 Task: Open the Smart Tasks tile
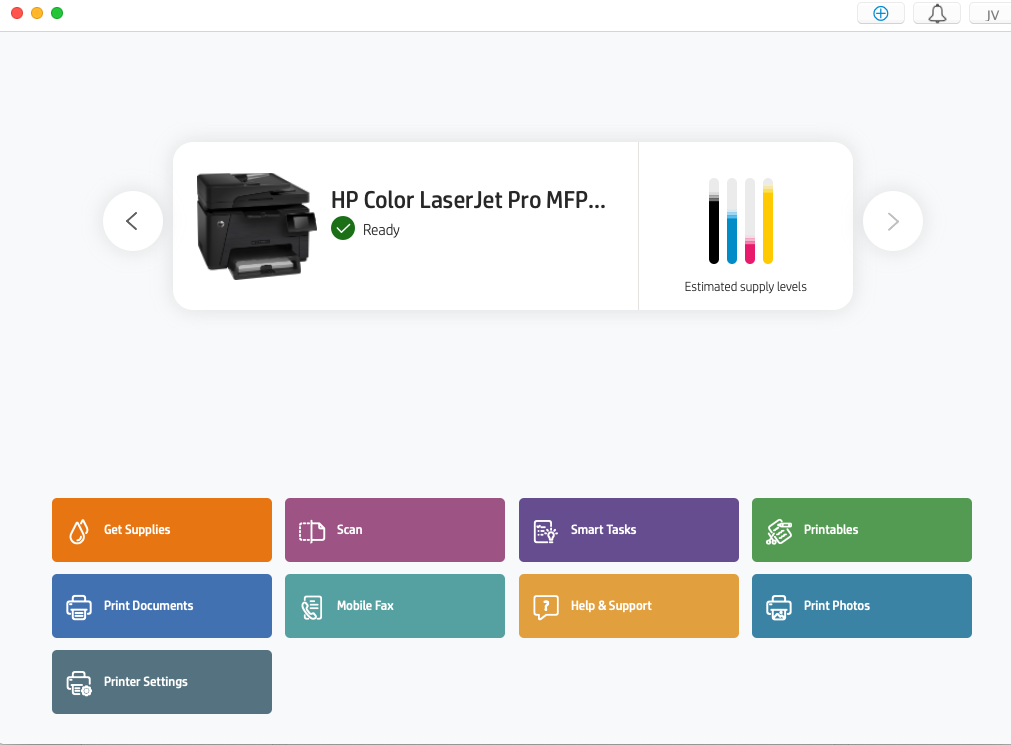(x=629, y=530)
